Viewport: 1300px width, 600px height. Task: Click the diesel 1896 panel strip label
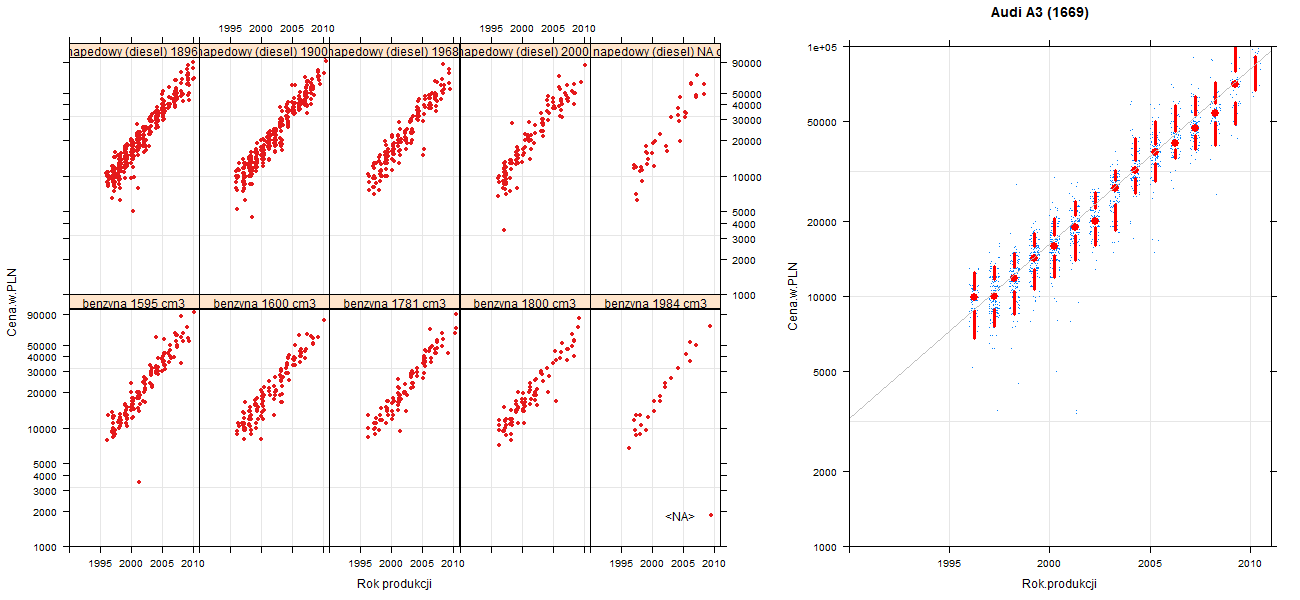click(134, 51)
